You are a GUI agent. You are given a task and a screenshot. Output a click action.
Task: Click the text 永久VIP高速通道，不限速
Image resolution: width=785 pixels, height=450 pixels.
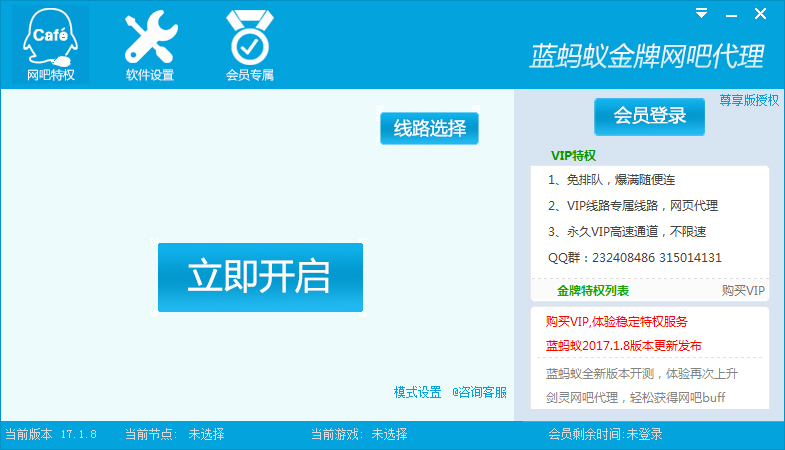click(636, 232)
